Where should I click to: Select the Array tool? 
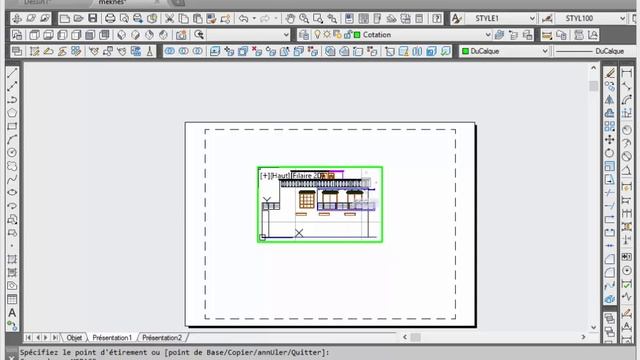[610, 126]
